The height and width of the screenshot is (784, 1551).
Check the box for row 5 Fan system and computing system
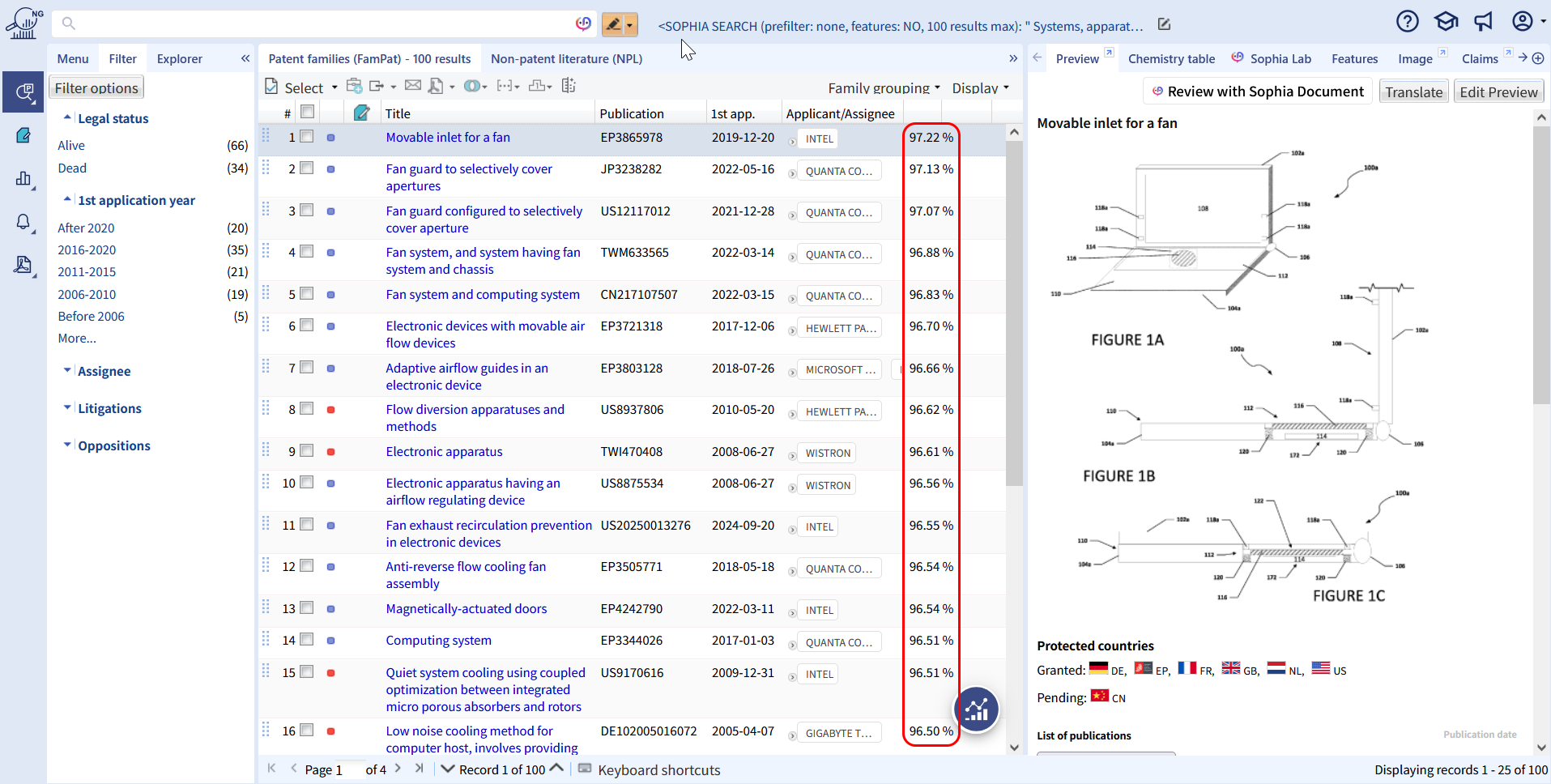(306, 293)
